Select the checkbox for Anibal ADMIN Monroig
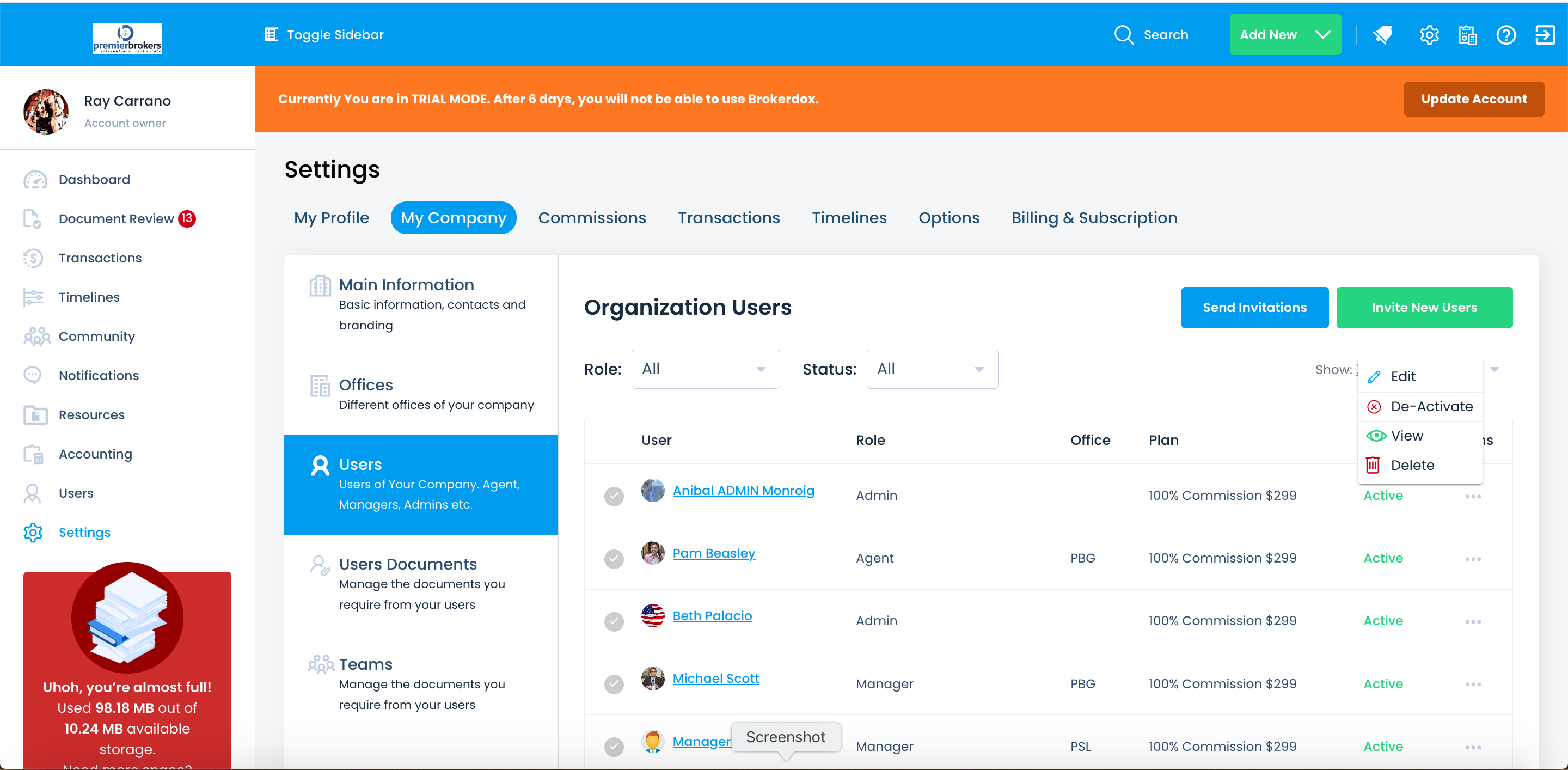The image size is (1568, 770). (614, 496)
